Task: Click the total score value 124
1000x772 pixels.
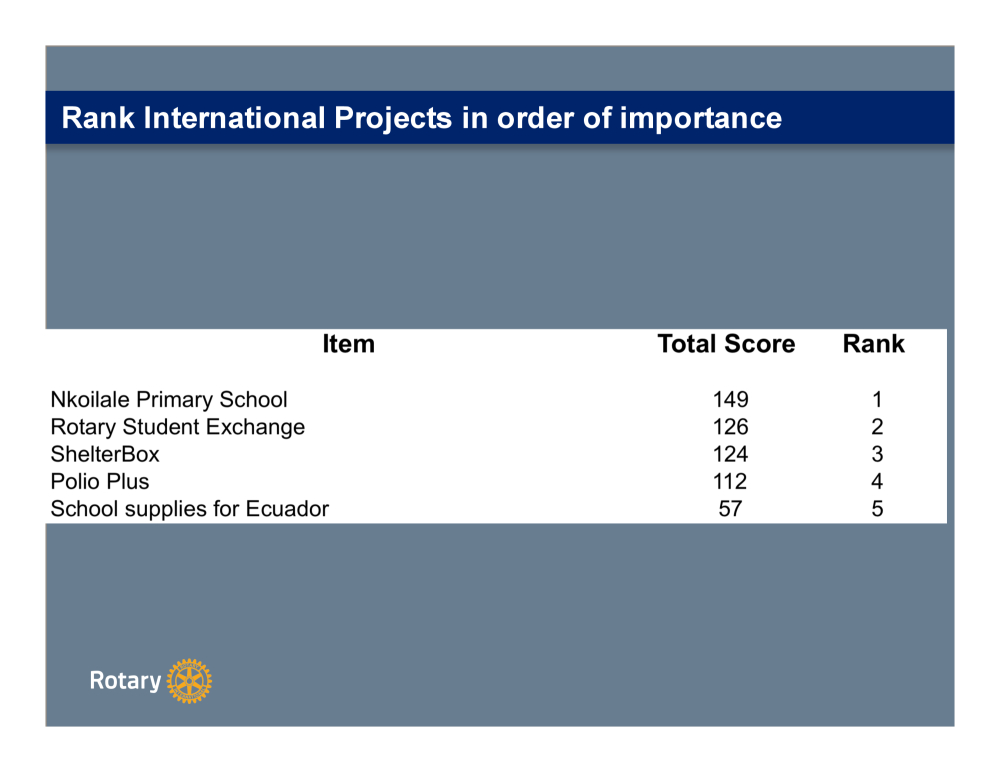Action: [730, 454]
